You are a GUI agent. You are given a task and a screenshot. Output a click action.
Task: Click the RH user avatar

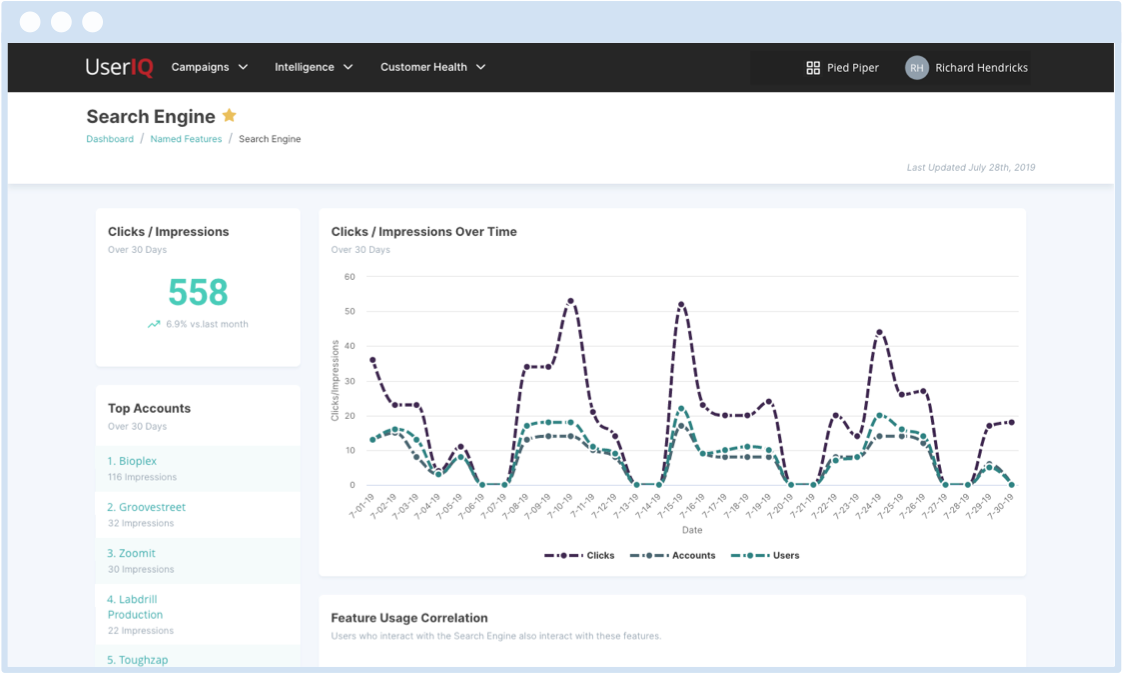(x=916, y=68)
